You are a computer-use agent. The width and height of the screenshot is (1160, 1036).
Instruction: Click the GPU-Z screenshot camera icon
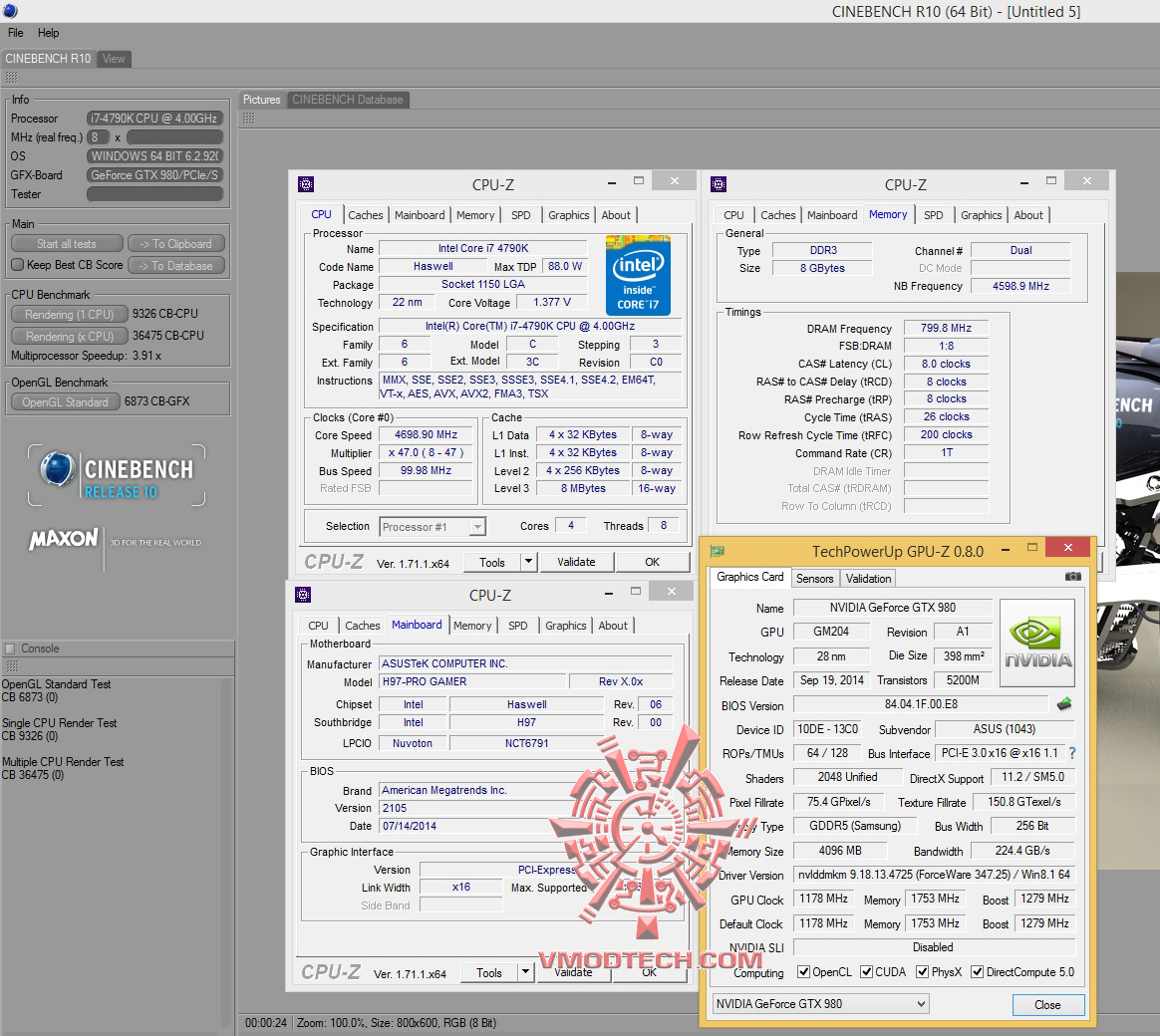point(1072,577)
